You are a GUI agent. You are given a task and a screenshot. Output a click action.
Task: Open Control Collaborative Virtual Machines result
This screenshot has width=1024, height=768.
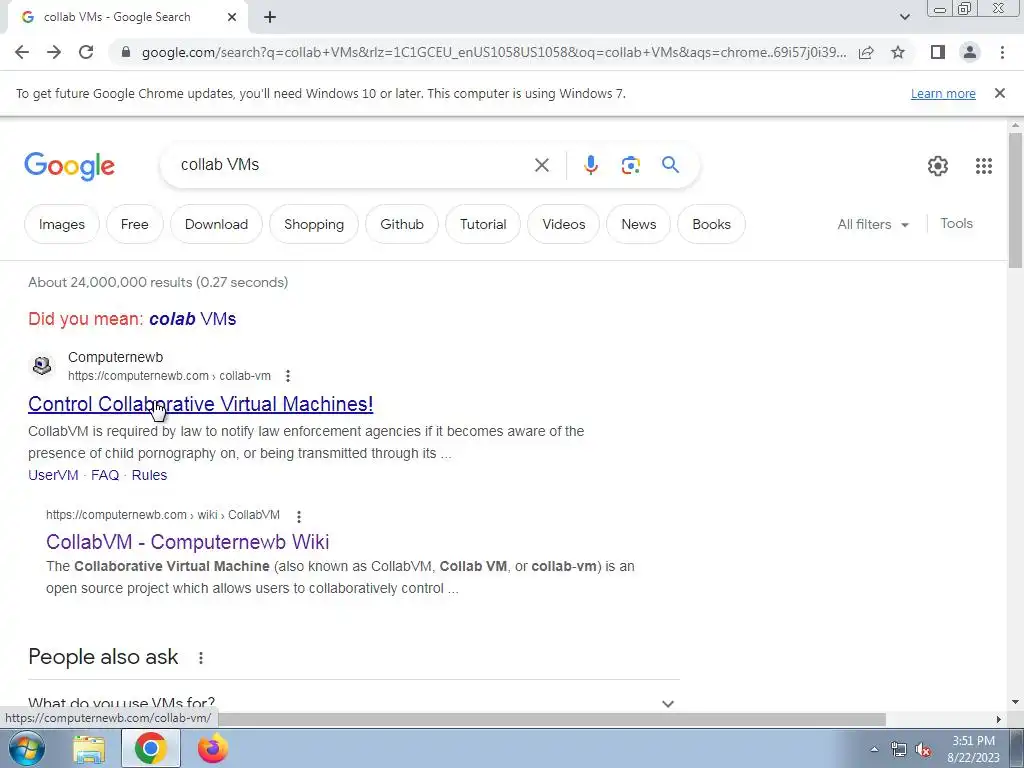(x=200, y=404)
